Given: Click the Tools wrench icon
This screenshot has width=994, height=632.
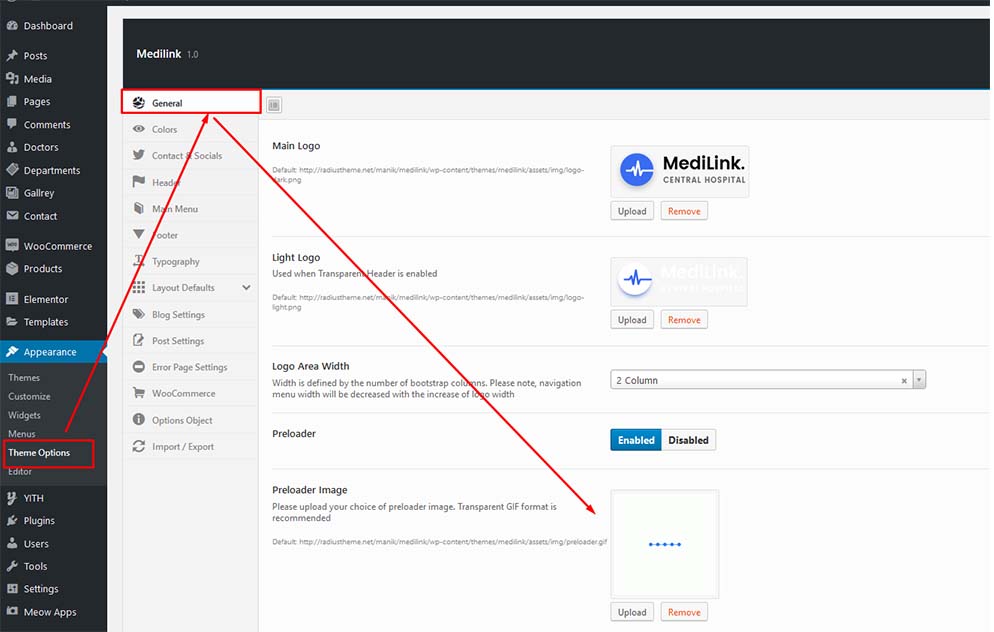Looking at the screenshot, I should [x=12, y=566].
